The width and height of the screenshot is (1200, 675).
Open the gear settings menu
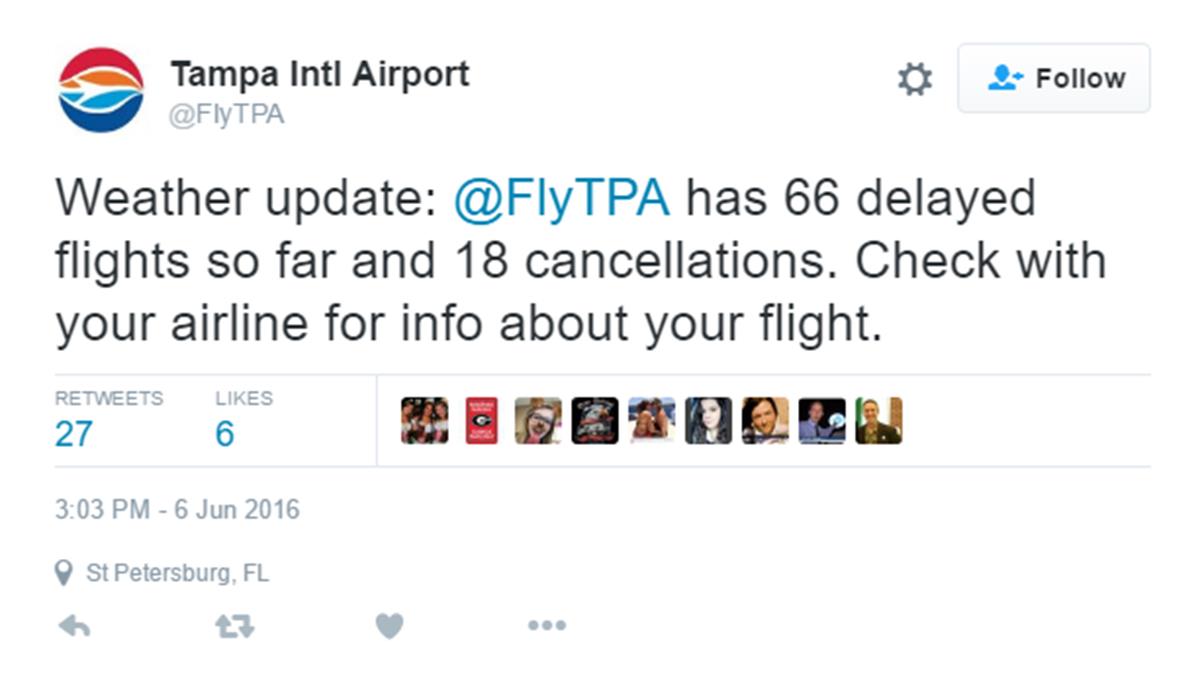(x=914, y=79)
